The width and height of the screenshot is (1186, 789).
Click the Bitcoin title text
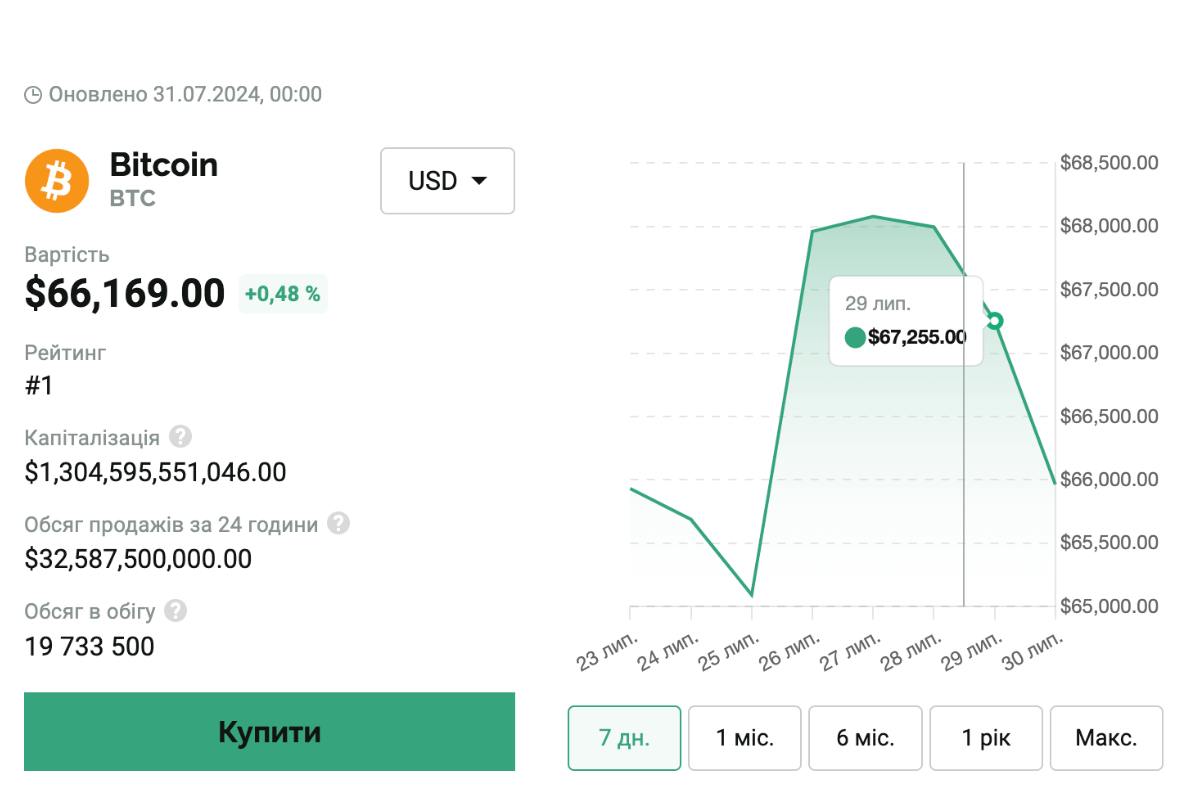[163, 165]
